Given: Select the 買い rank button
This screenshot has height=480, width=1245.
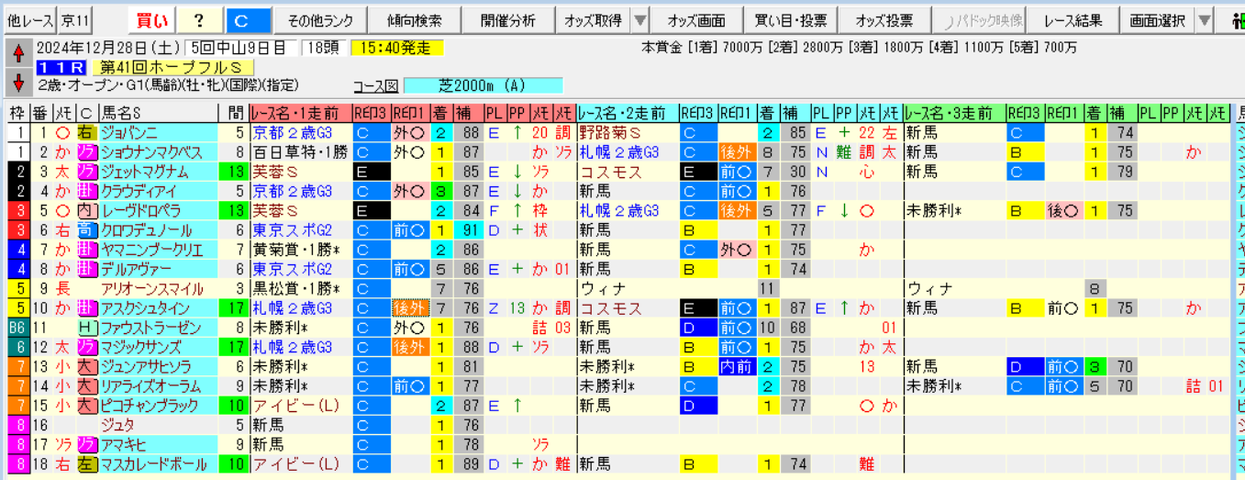Looking at the screenshot, I should pyautogui.click(x=150, y=20).
